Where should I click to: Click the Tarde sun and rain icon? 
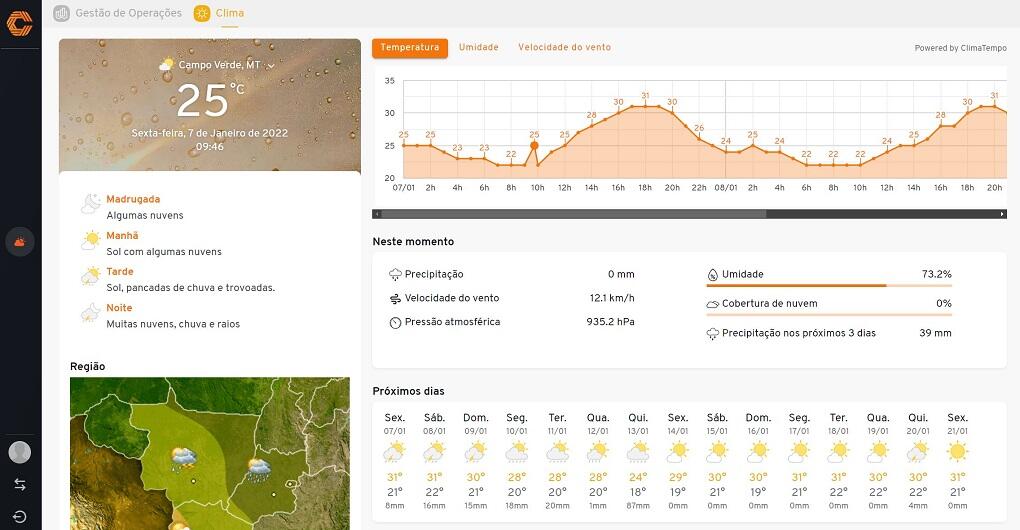[91, 277]
